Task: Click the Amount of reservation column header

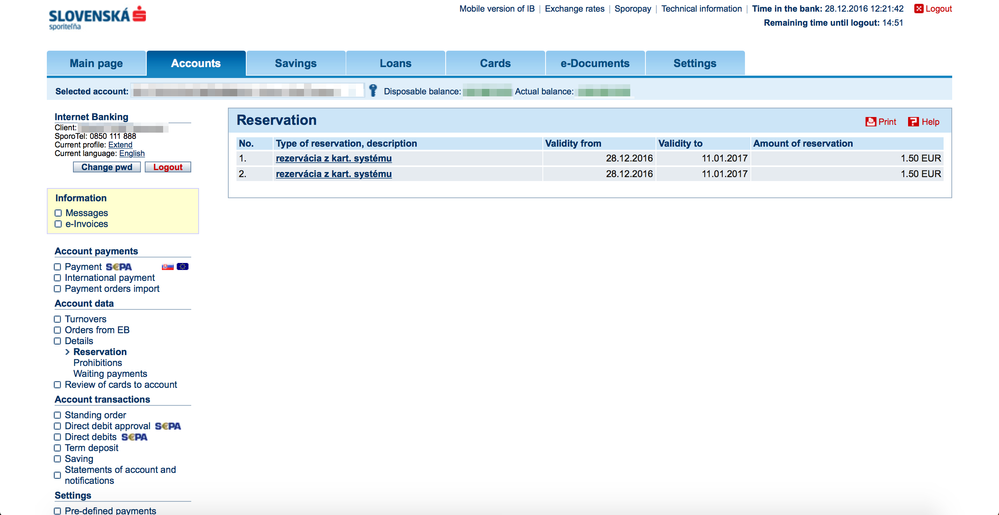Action: coord(803,143)
